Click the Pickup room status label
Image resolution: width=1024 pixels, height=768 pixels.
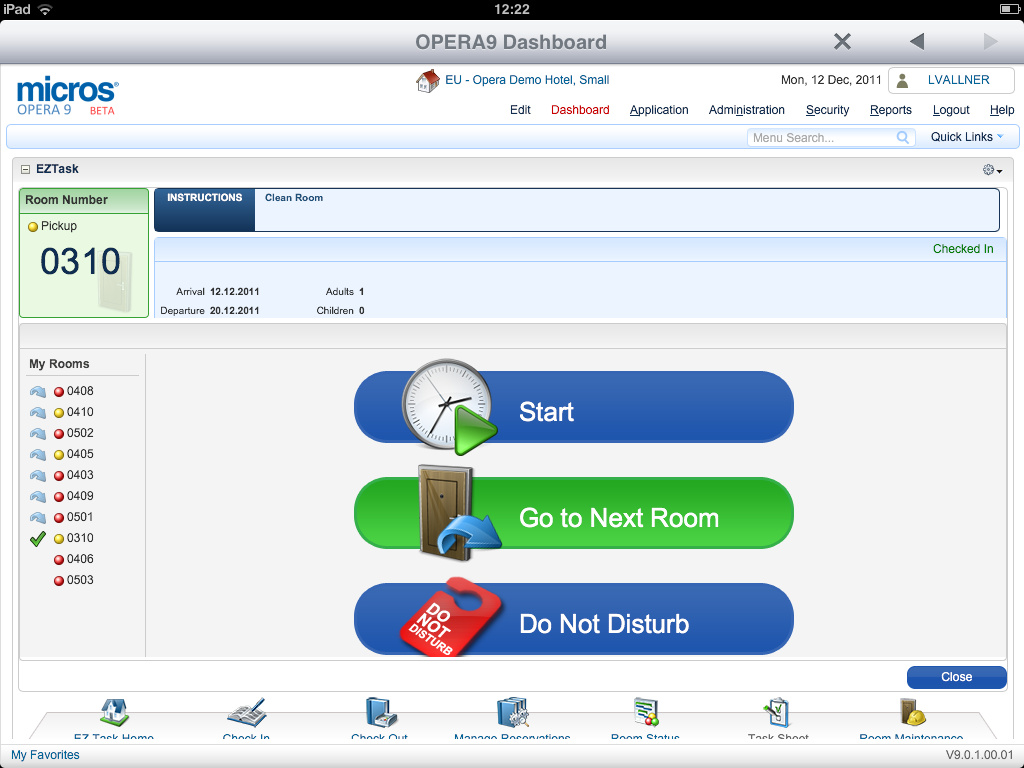tap(59, 226)
